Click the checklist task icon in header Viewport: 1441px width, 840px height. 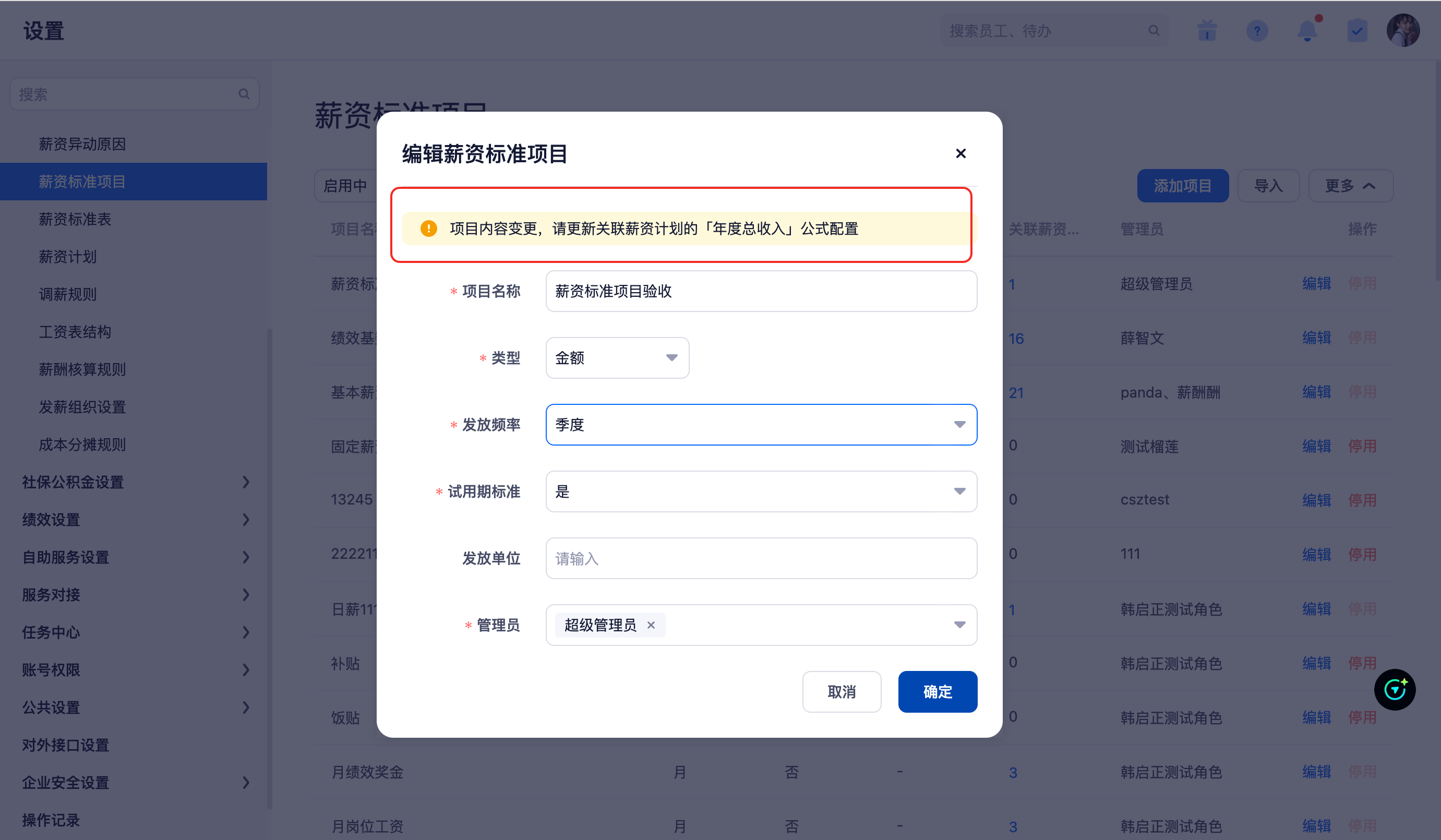1357,31
